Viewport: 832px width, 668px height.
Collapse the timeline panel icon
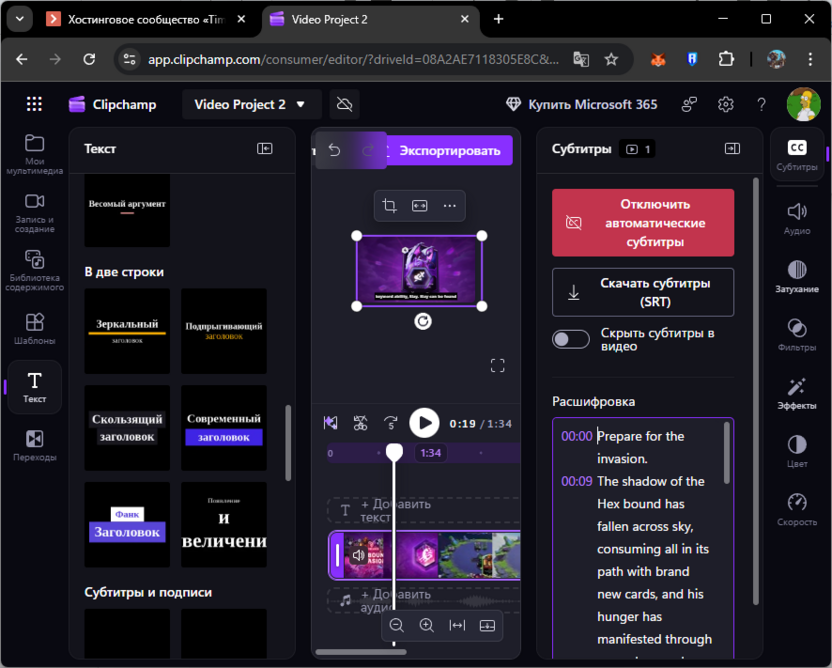click(x=487, y=626)
